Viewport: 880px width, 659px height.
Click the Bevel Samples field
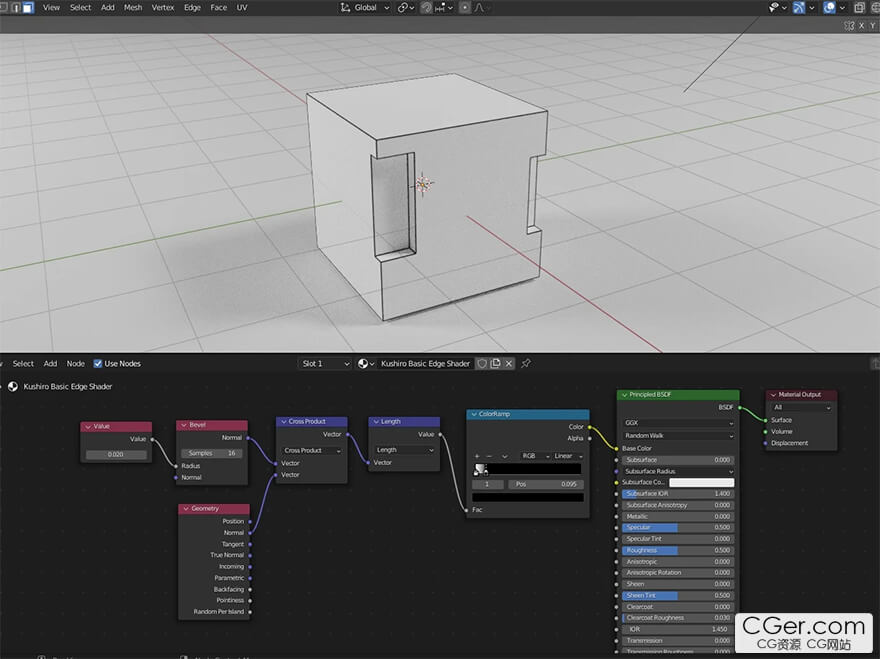point(211,453)
